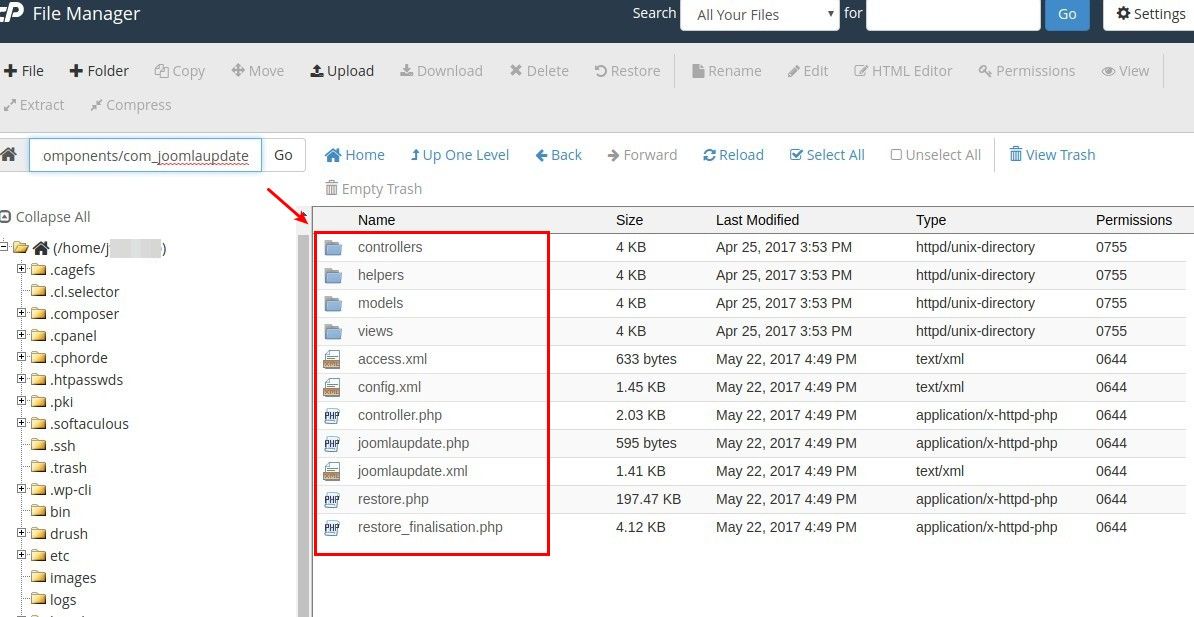Image resolution: width=1194 pixels, height=617 pixels.
Task: Select the Move file icon
Action: tap(257, 70)
